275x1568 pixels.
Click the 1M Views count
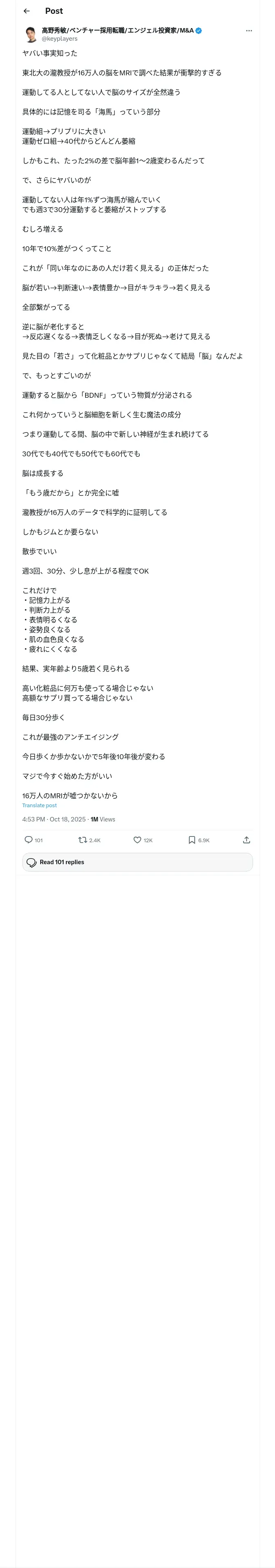click(102, 819)
